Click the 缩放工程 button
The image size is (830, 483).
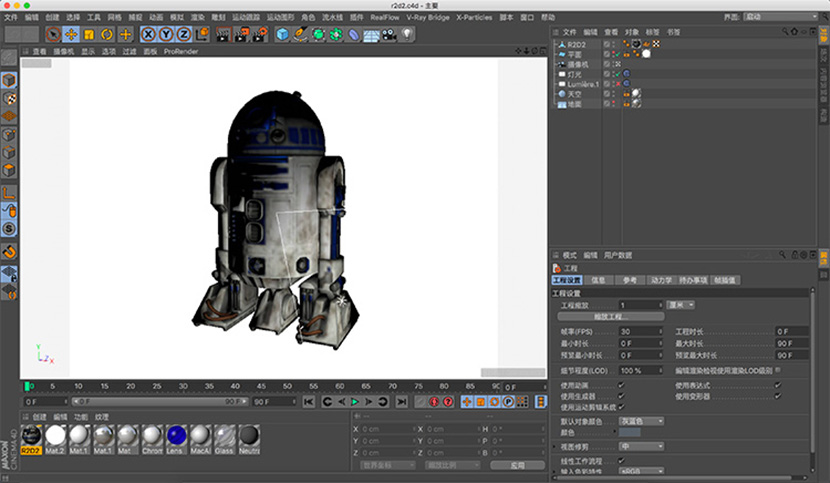tap(610, 317)
